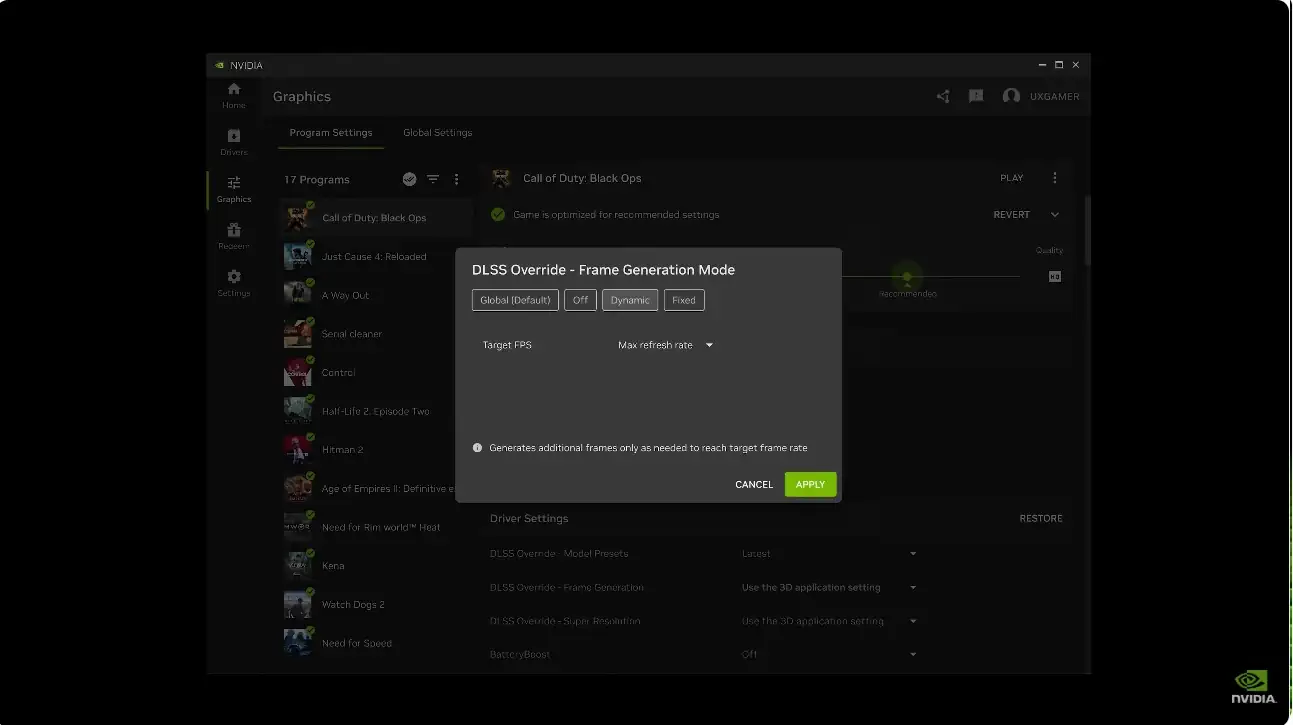Click the Recommended slider handle
The image size is (1293, 725).
[x=907, y=277]
